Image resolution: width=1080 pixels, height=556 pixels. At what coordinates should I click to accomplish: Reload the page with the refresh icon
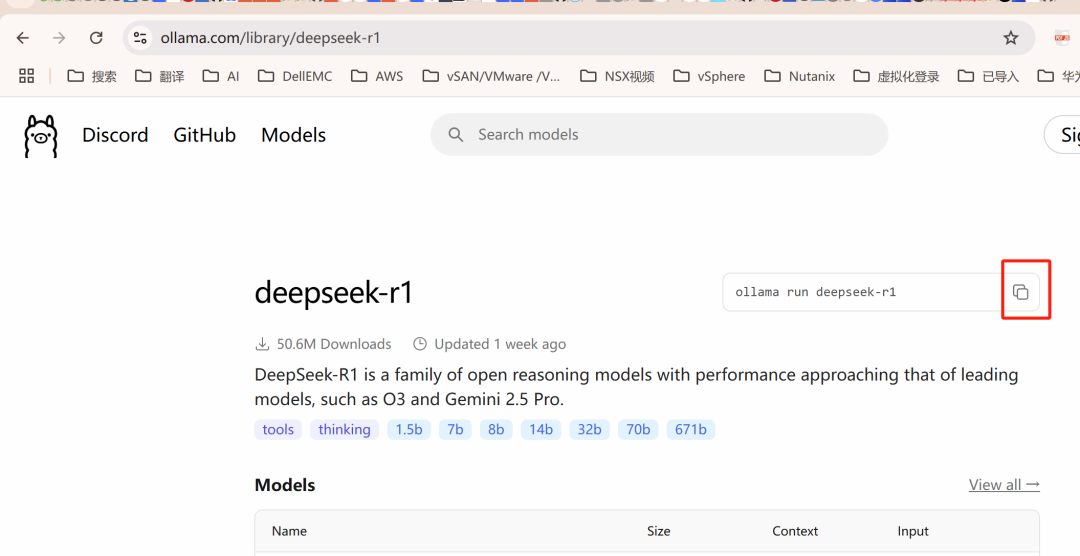(x=96, y=38)
